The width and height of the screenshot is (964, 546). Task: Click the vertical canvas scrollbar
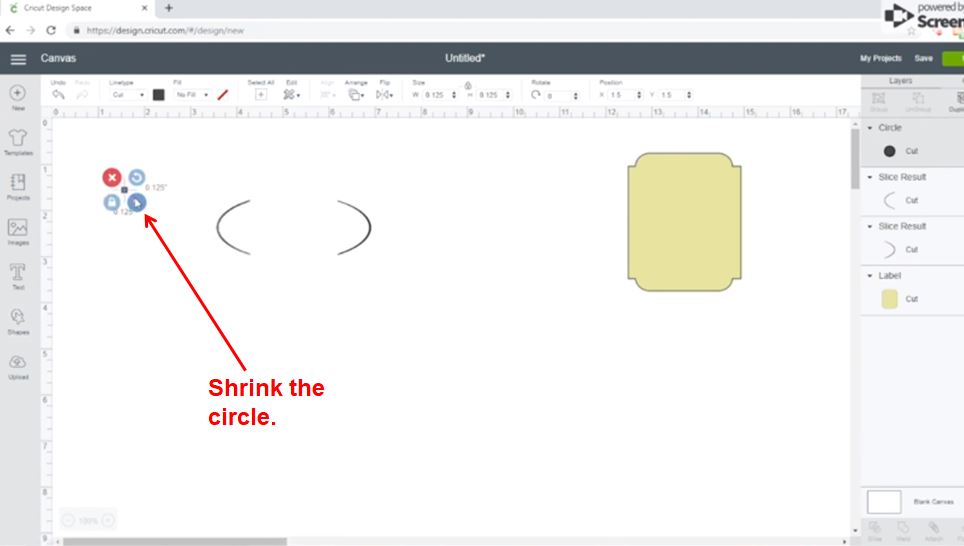(x=855, y=159)
